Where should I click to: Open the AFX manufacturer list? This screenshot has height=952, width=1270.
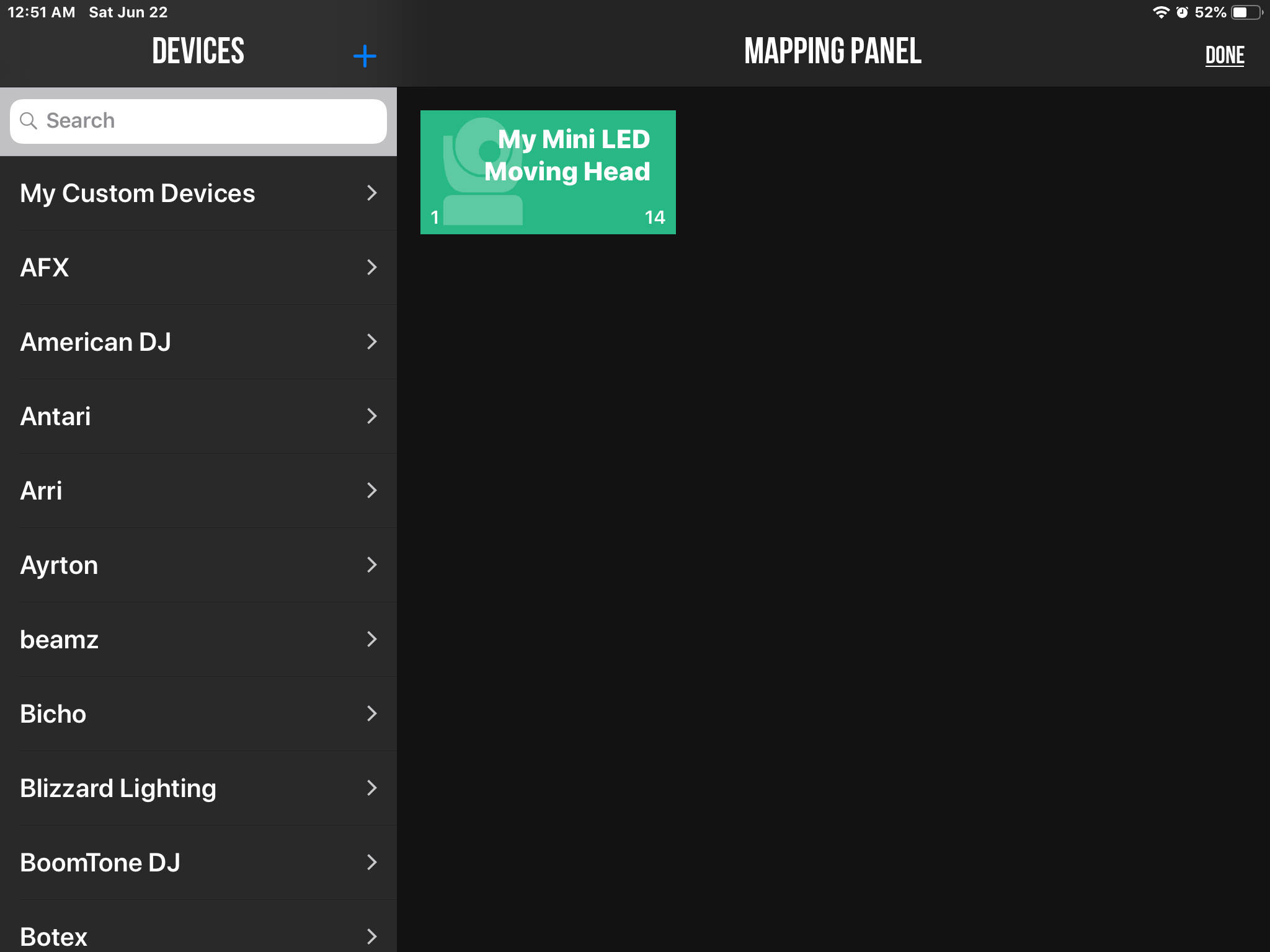tap(198, 268)
